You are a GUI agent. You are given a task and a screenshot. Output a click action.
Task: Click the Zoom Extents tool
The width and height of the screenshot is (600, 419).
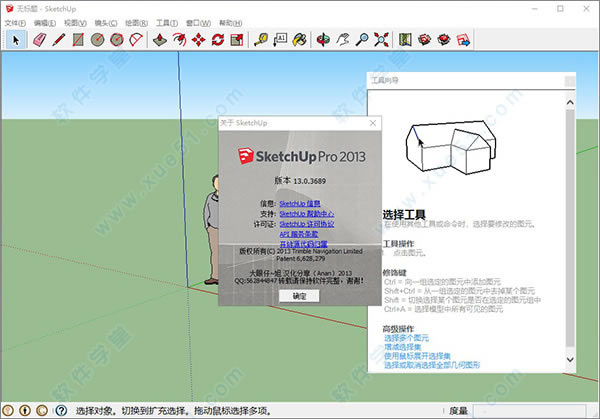tap(382, 40)
